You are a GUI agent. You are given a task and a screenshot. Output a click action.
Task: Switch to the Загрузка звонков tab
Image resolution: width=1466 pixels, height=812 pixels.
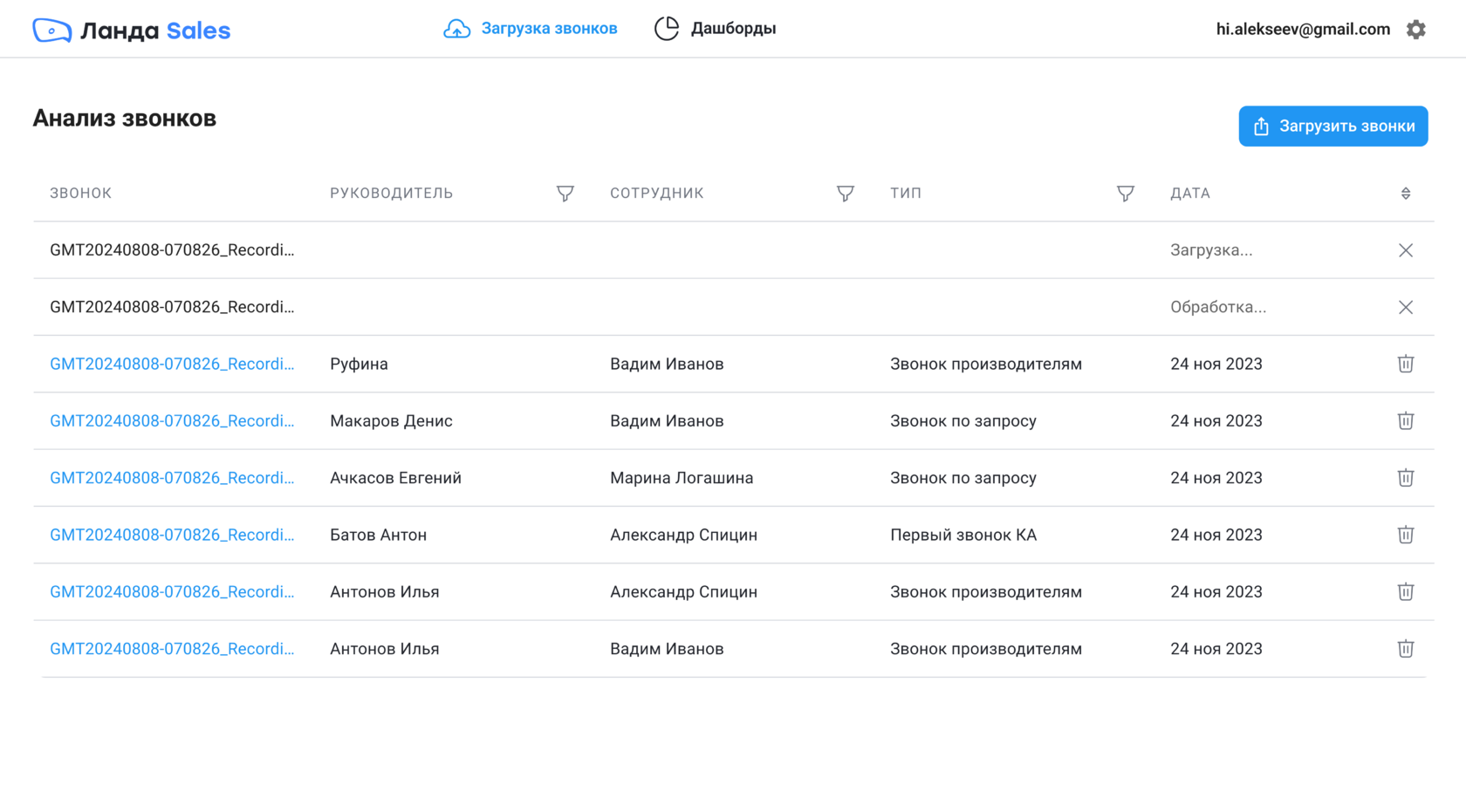(x=531, y=29)
